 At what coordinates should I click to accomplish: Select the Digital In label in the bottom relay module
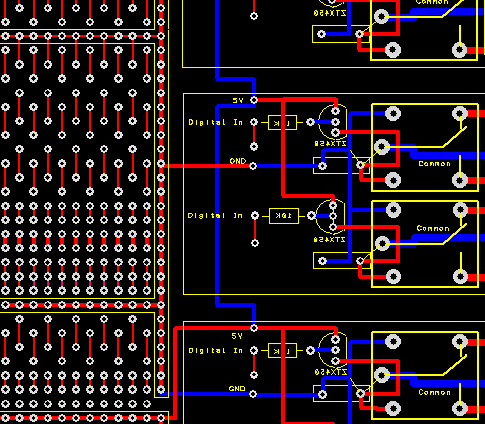coord(216,351)
